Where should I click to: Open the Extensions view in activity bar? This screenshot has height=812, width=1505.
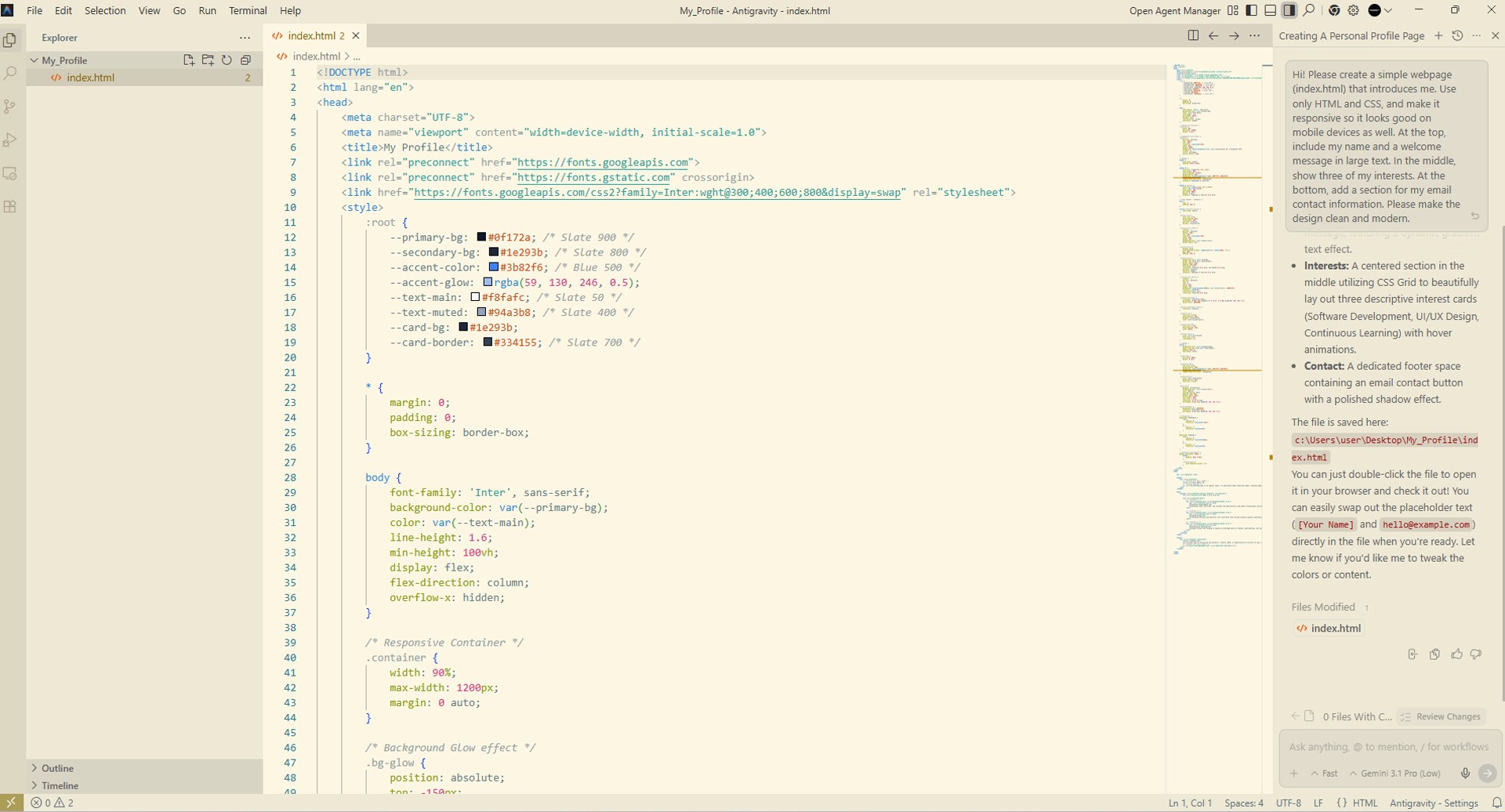[10, 207]
